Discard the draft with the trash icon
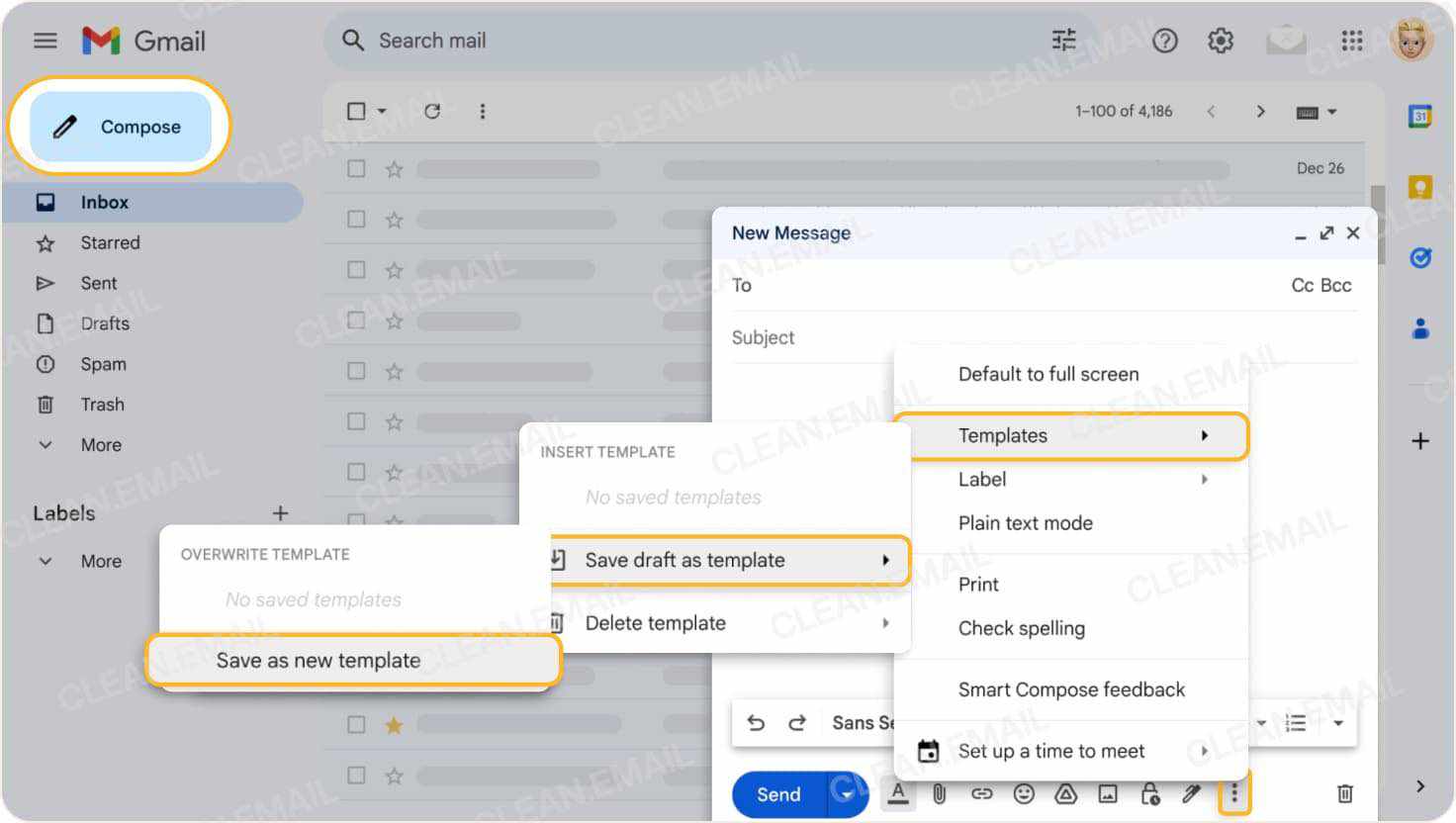 1344,793
